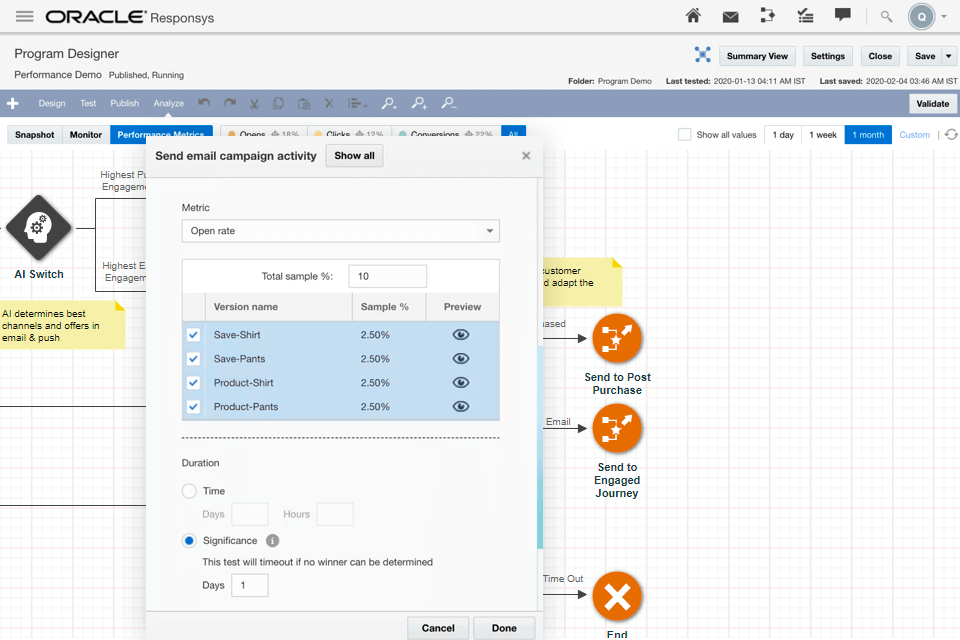
Task: Enable the Show all values checkbox
Action: pos(685,135)
